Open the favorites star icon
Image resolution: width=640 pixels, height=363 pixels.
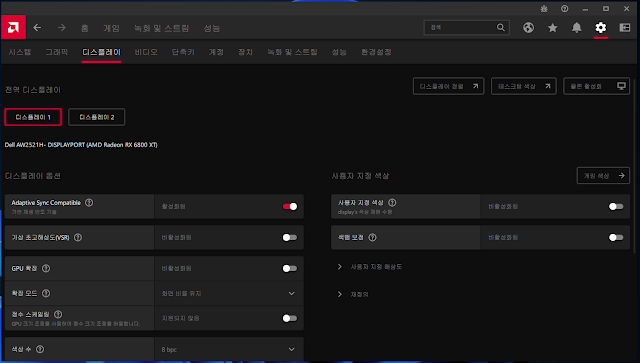552,27
